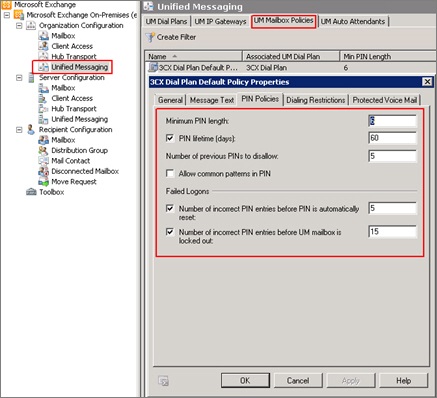437x398 pixels.
Task: Click Hub Transport icon under Organization Configuration
Action: (x=43, y=56)
